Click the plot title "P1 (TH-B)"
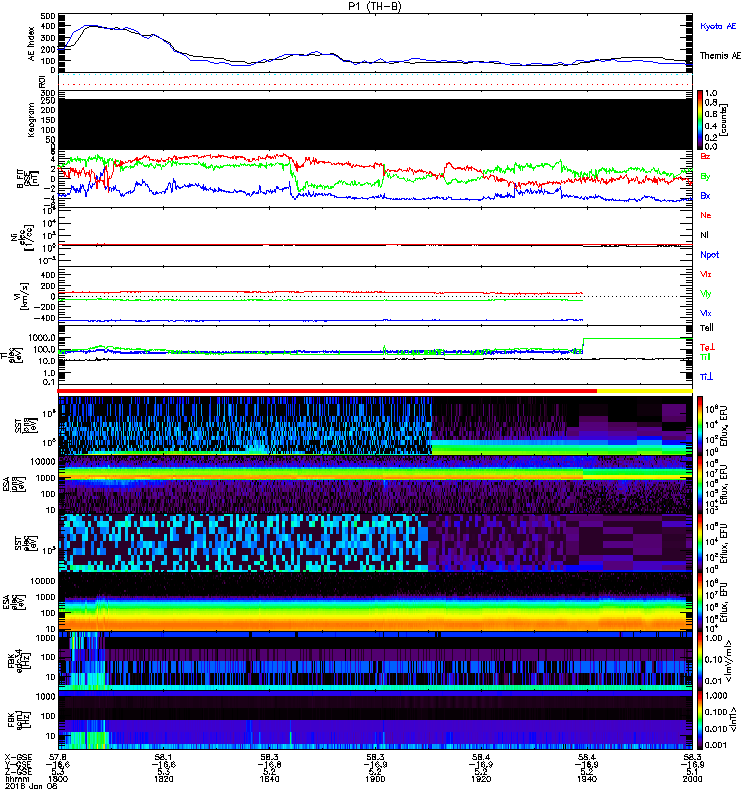The height and width of the screenshot is (800, 750). pos(374,6)
